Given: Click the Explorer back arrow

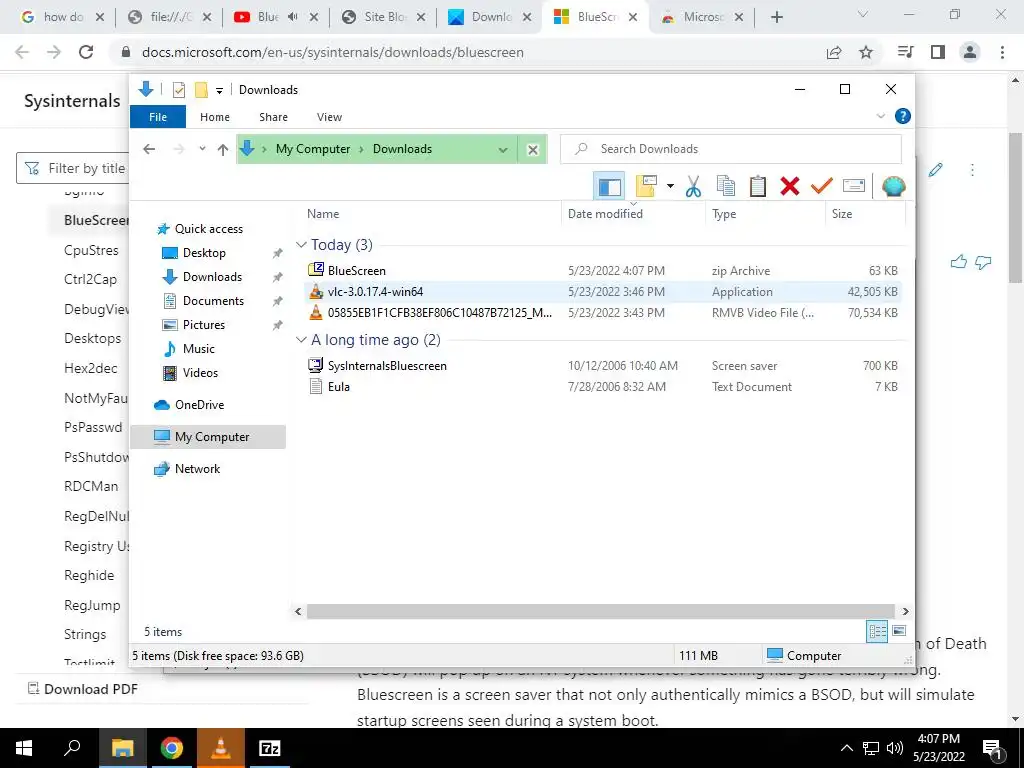Looking at the screenshot, I should 149,150.
